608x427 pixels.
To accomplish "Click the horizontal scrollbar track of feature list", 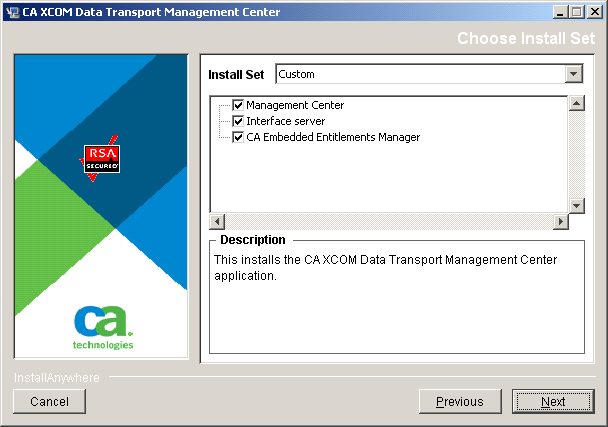I will tap(389, 221).
